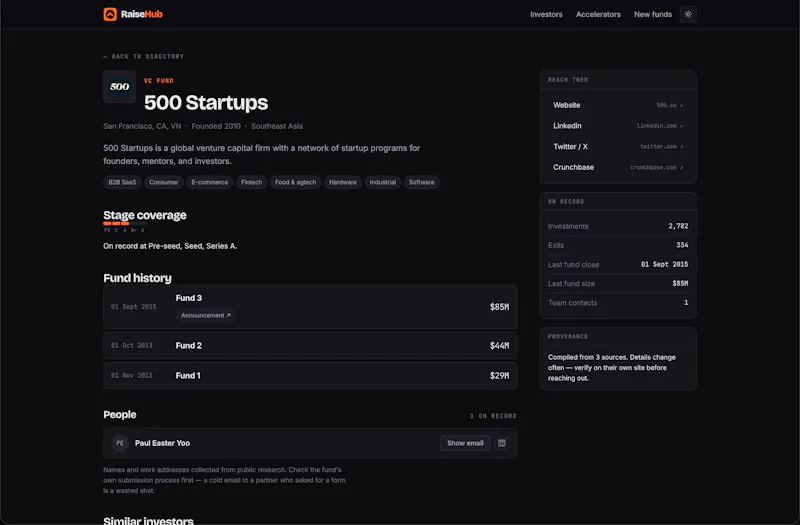Click the Stage coverage progress bar

pyautogui.click(x=125, y=223)
